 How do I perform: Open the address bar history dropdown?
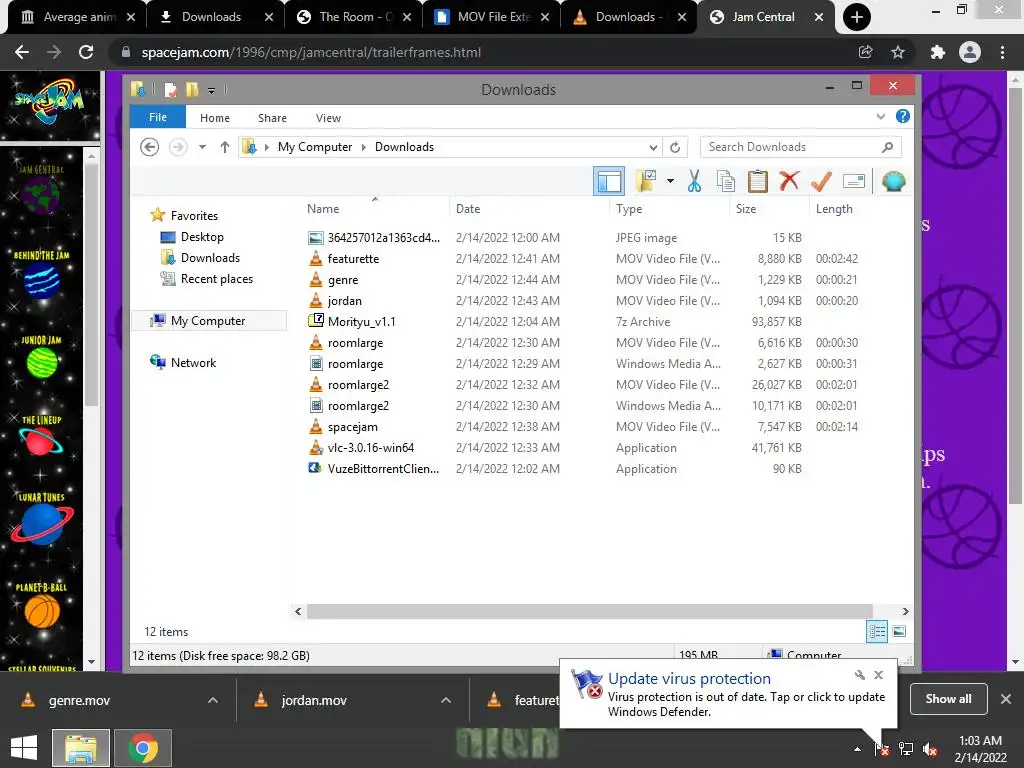[x=653, y=147]
